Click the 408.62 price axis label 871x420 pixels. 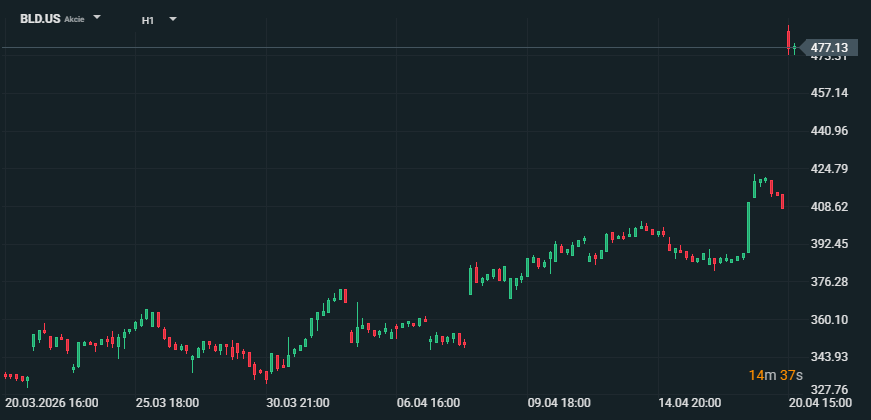(x=829, y=206)
